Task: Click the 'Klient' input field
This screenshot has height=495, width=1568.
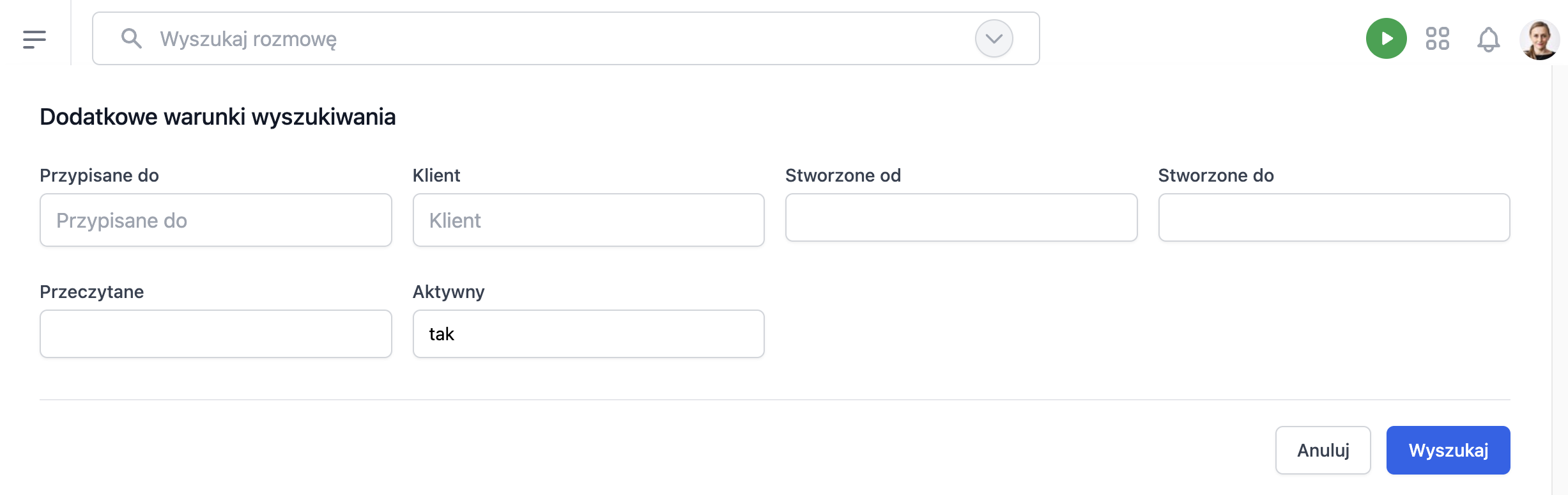Action: 588,220
